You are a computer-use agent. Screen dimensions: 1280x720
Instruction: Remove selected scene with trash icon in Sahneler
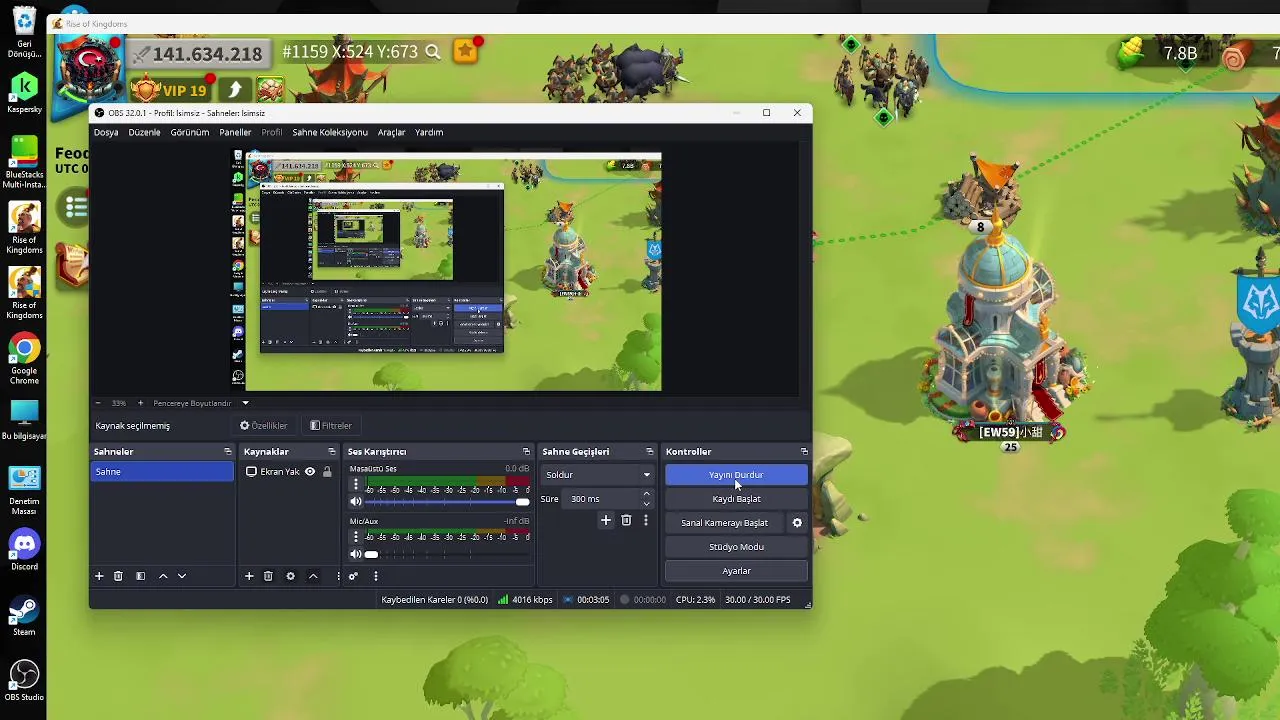(118, 576)
